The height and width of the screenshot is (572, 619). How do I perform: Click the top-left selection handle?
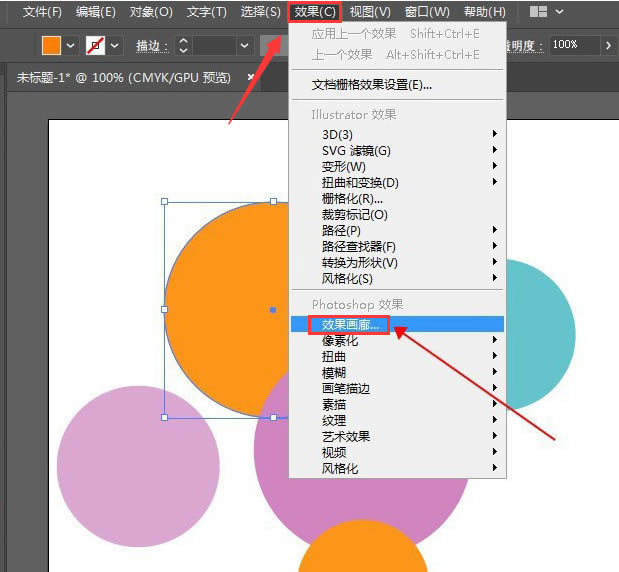(165, 202)
